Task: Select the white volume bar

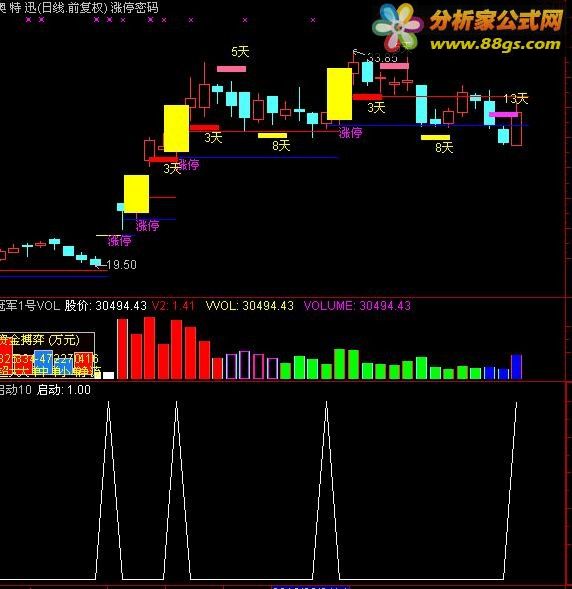Action: [108, 375]
